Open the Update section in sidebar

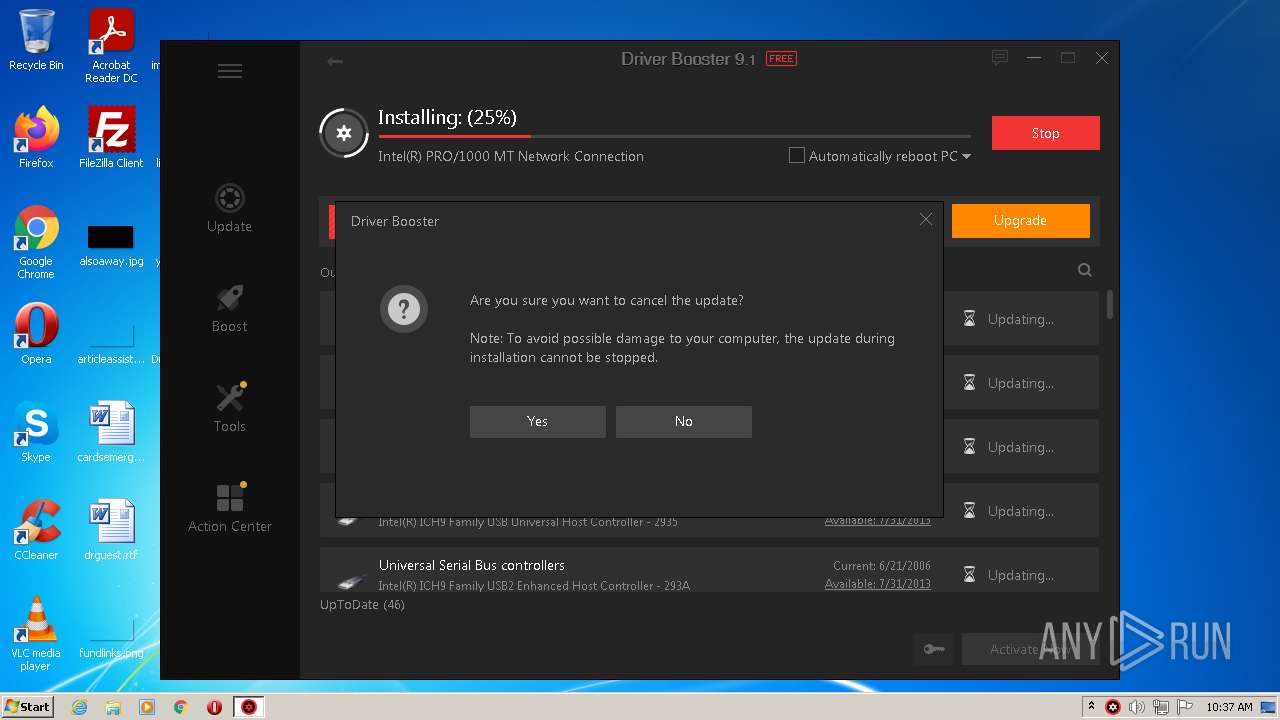(x=229, y=208)
